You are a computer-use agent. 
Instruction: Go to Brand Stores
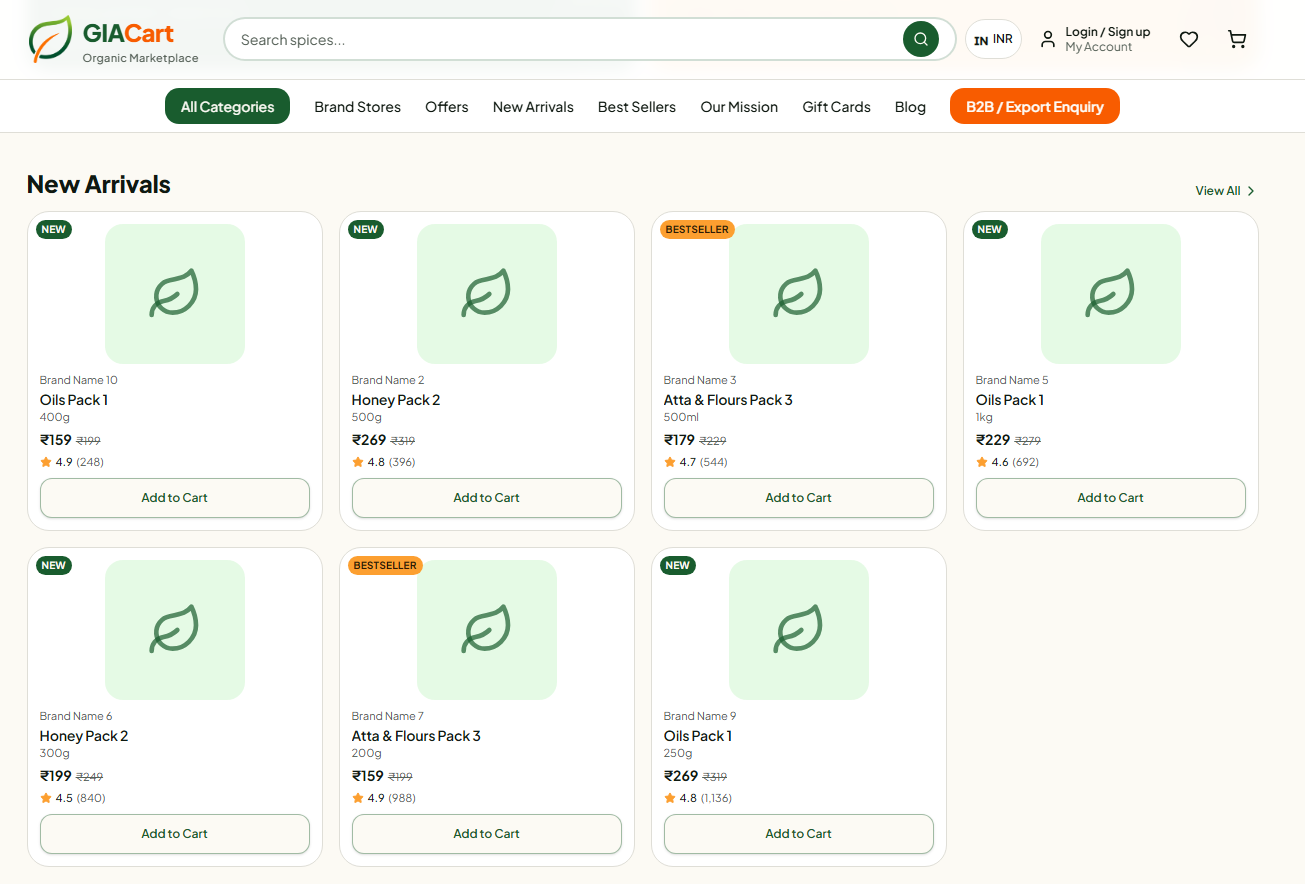tap(357, 107)
